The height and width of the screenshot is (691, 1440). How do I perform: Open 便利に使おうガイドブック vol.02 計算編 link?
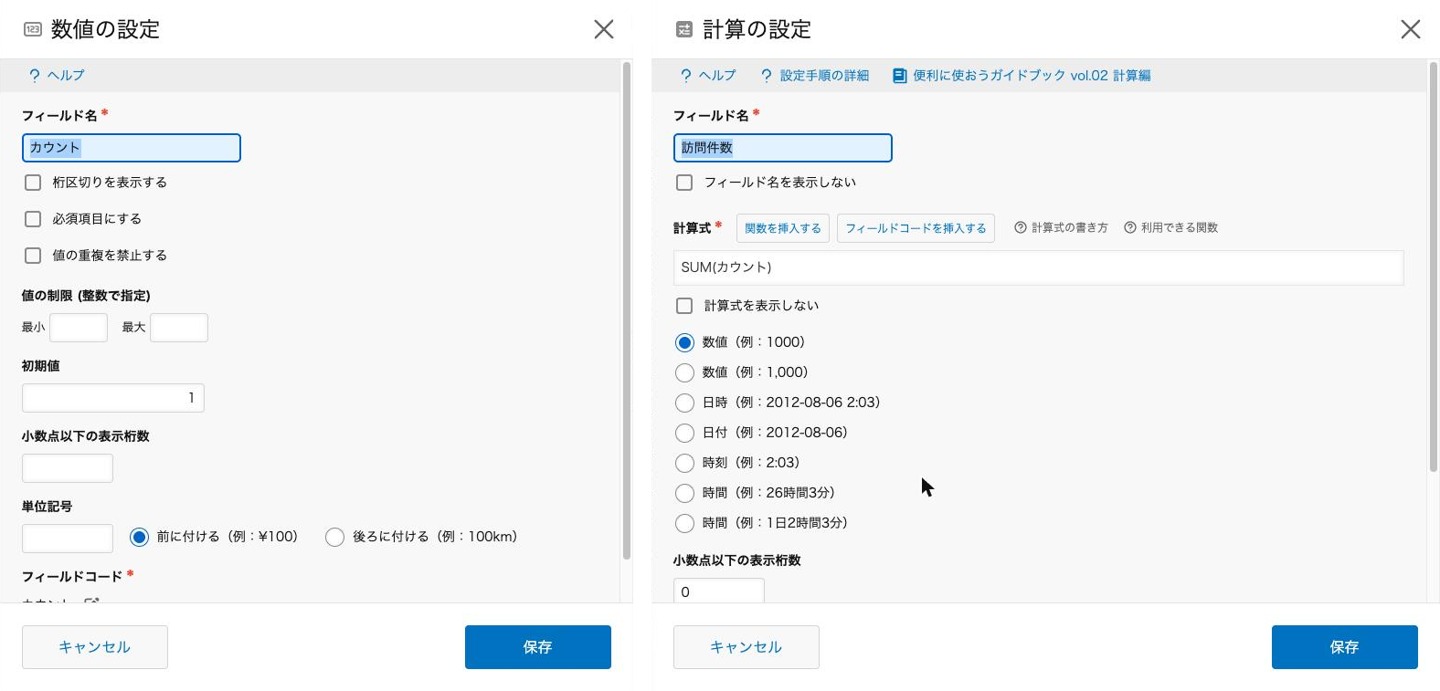(x=1032, y=75)
